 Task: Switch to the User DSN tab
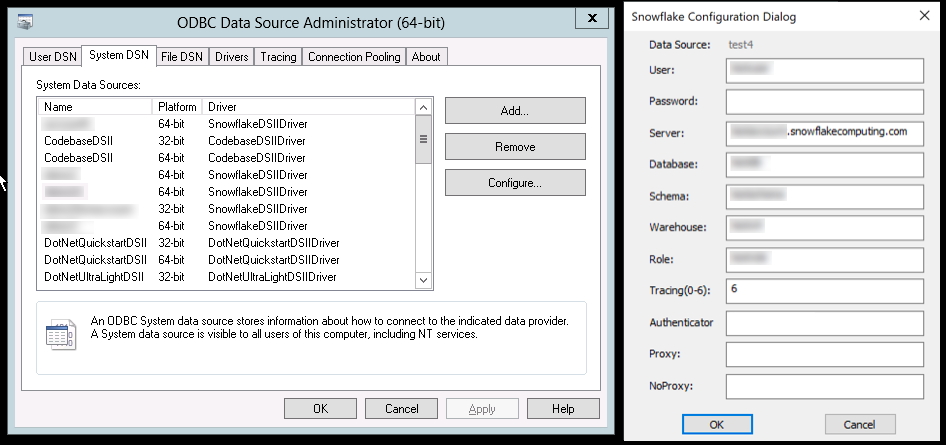pos(53,57)
